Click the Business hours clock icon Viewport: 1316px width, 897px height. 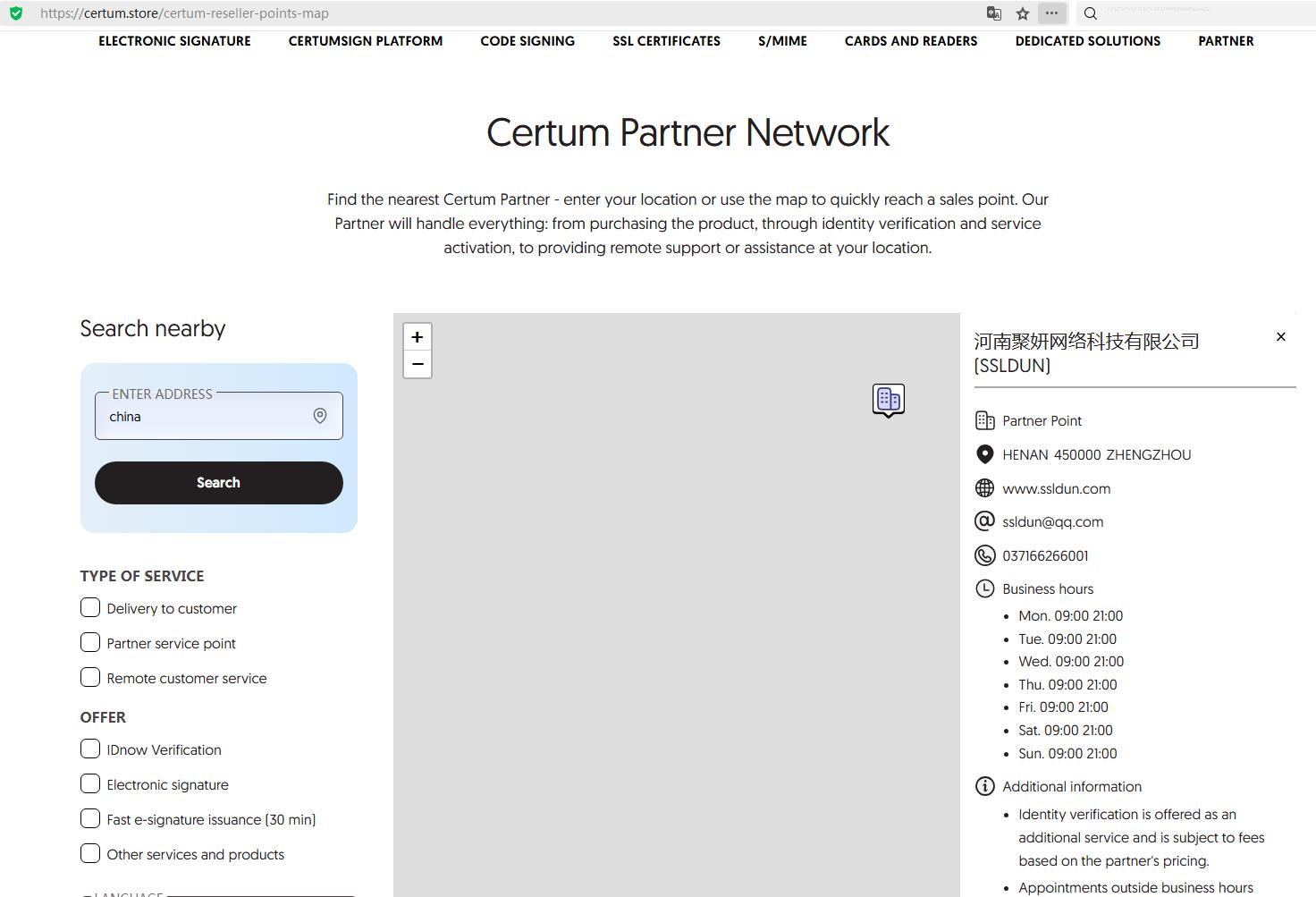[984, 588]
